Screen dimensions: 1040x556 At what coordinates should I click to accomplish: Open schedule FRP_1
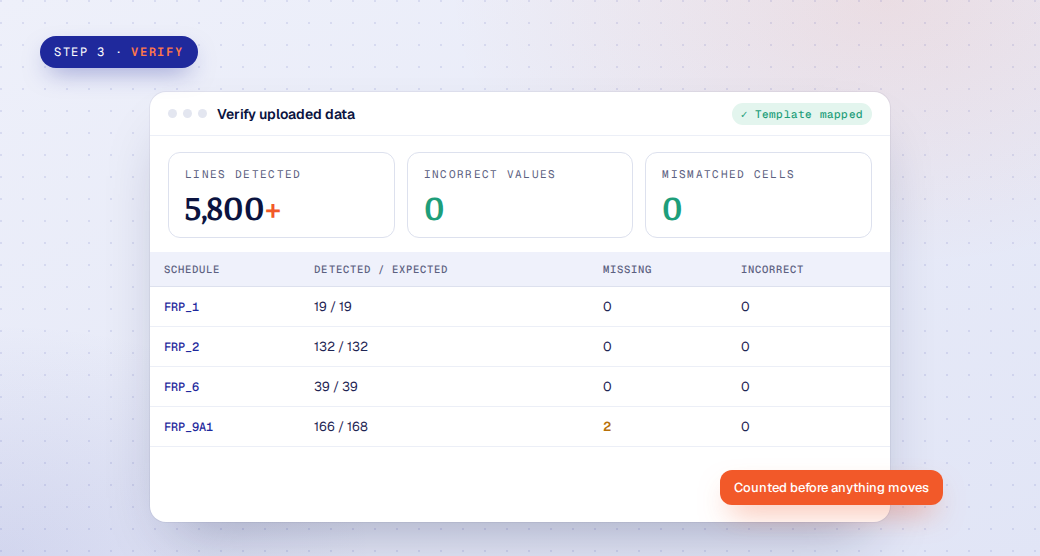pos(182,307)
